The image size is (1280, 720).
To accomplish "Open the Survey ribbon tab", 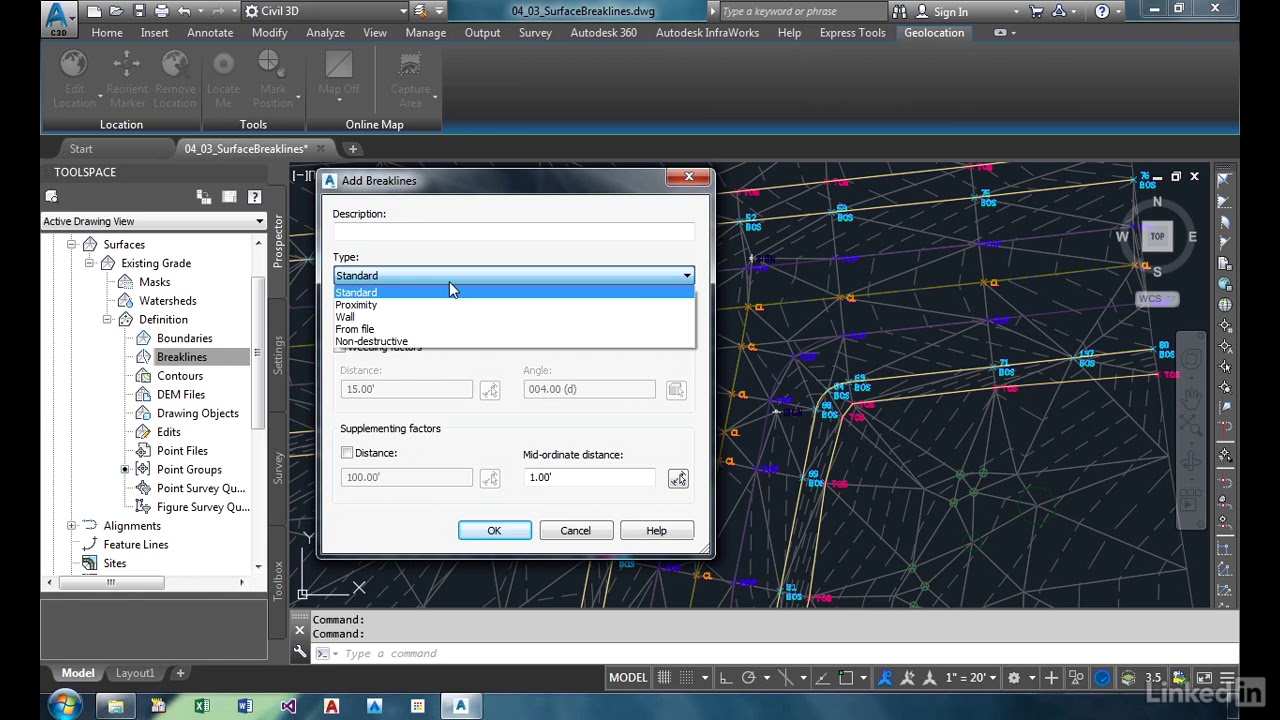I will click(x=535, y=33).
